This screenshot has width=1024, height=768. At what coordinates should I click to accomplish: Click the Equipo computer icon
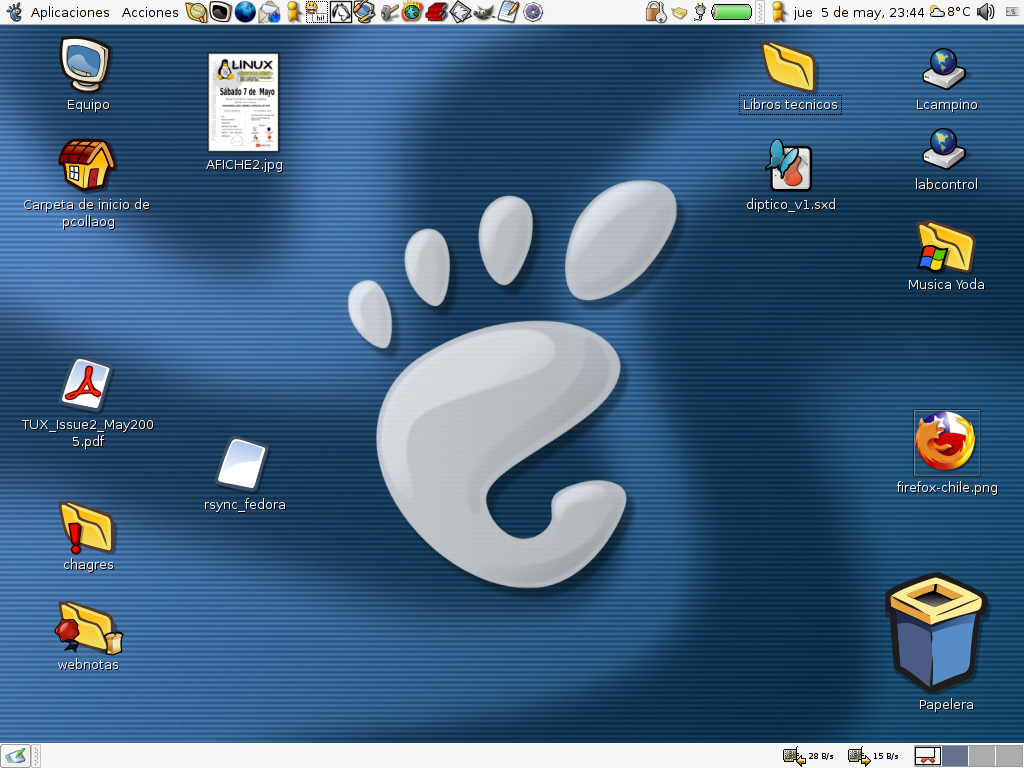(87, 64)
